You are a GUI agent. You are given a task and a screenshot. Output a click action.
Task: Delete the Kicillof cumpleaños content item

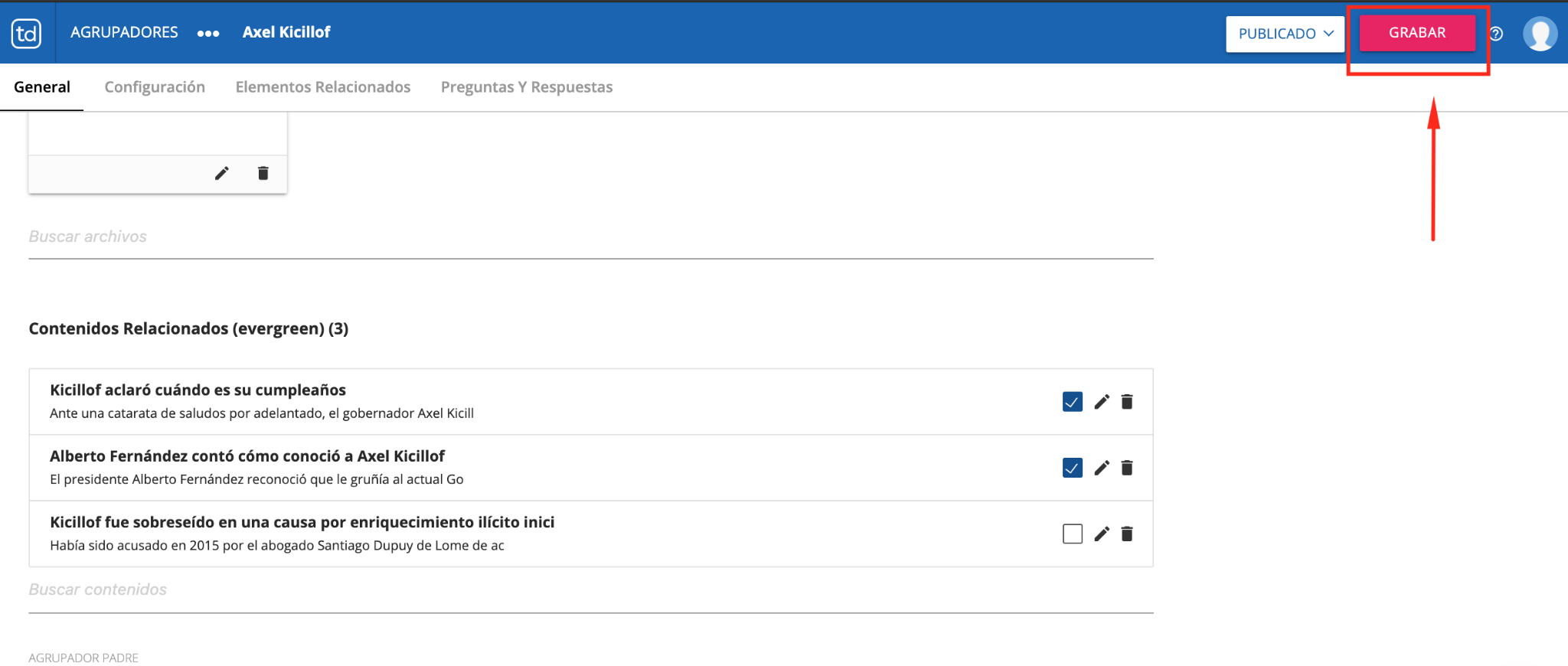pyautogui.click(x=1127, y=402)
